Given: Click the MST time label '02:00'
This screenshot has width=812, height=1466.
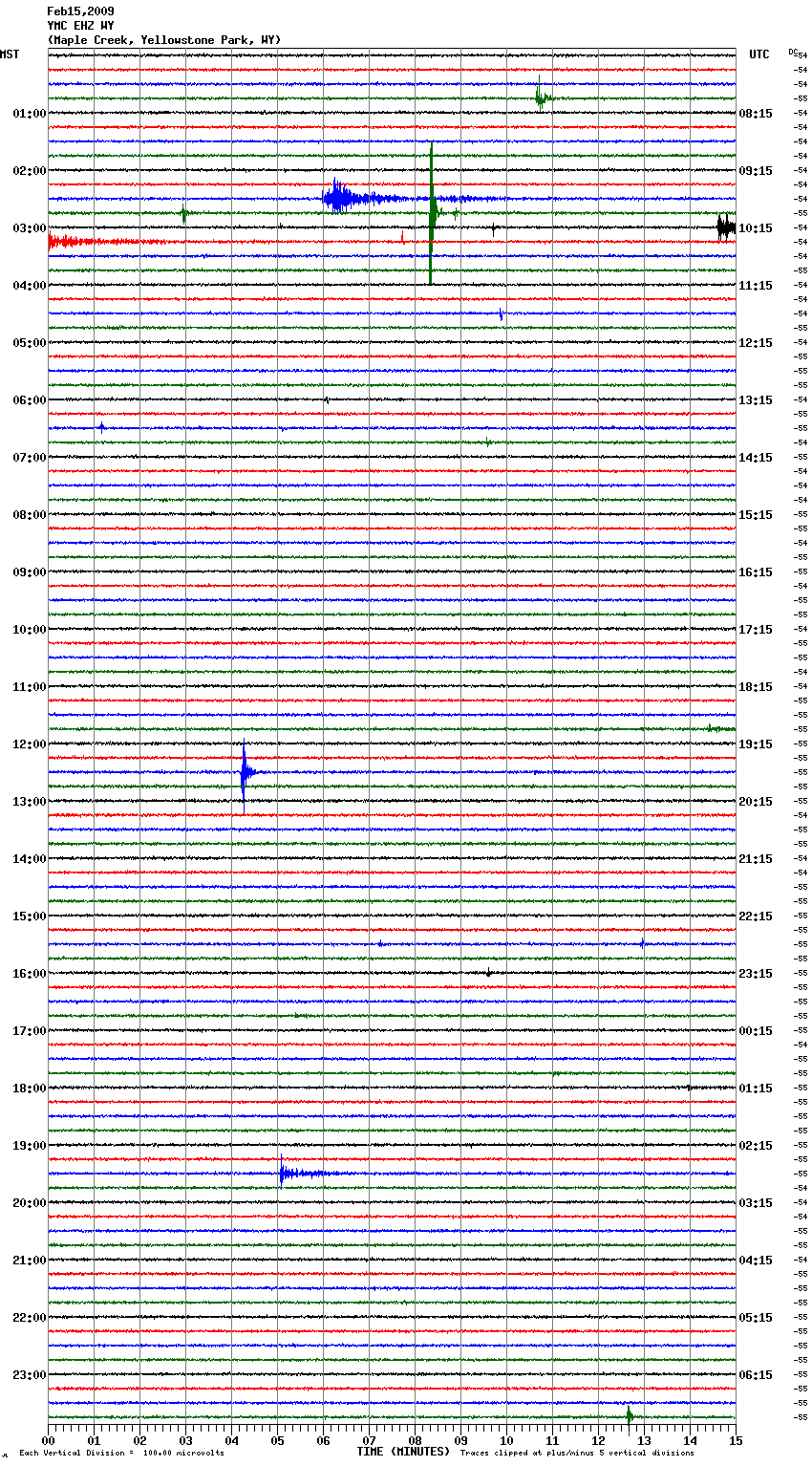Looking at the screenshot, I should (x=30, y=171).
